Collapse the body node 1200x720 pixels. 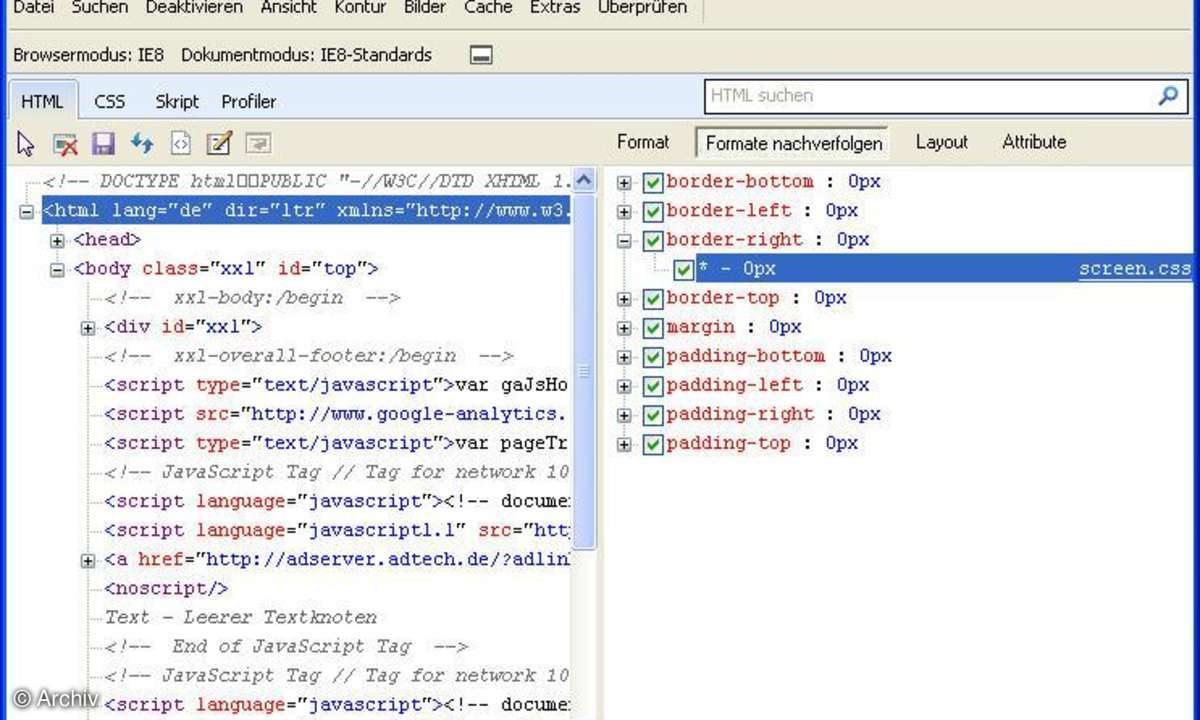click(57, 269)
